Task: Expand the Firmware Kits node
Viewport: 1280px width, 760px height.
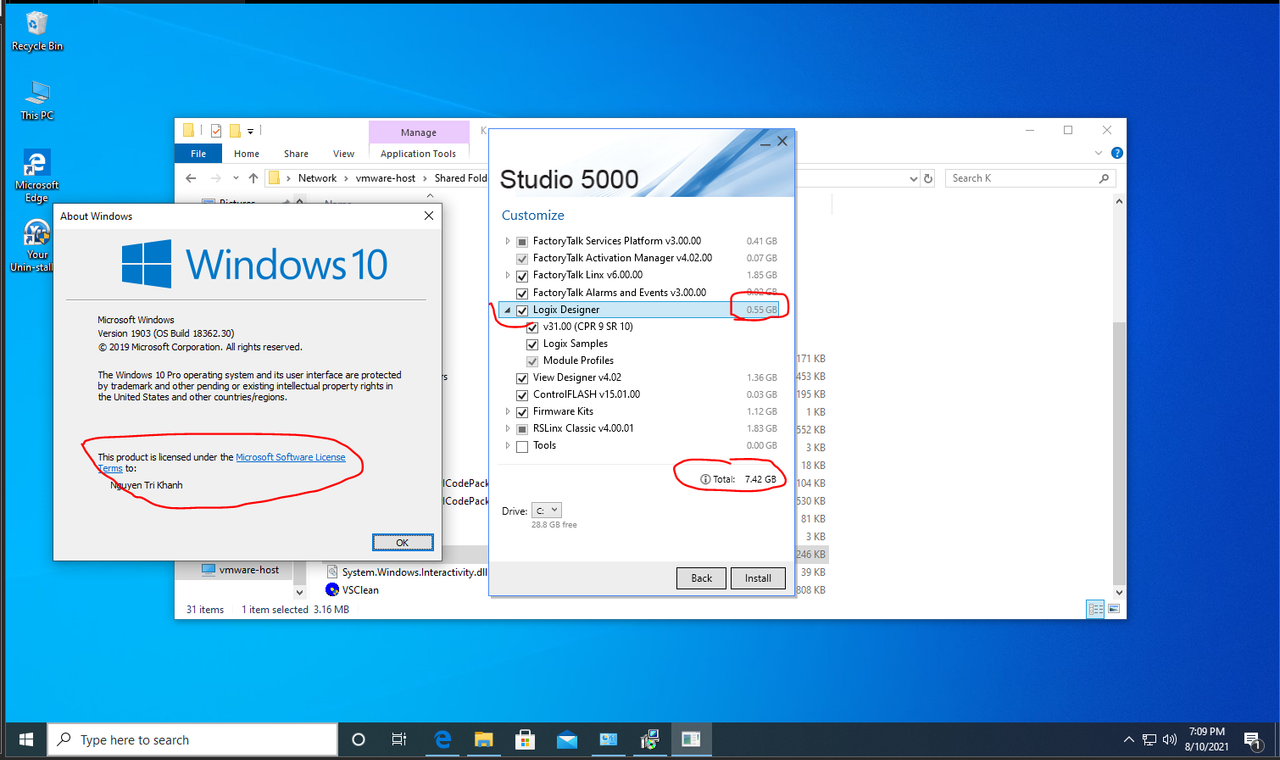Action: (x=508, y=411)
